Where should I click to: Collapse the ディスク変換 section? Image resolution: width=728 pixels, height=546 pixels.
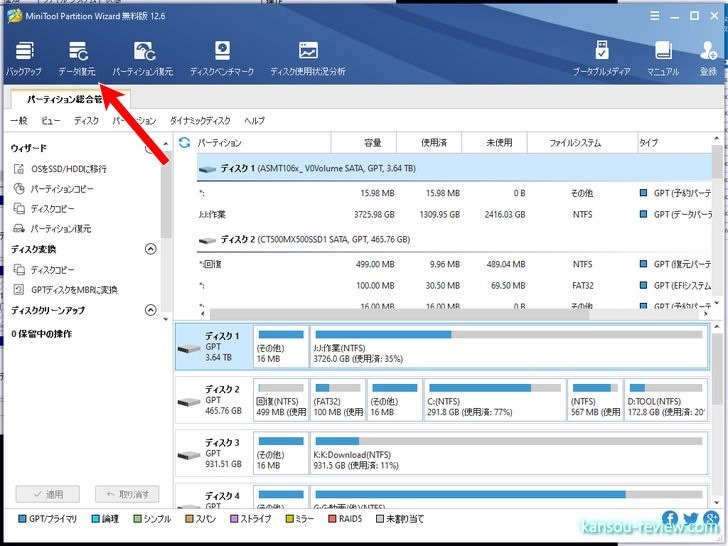click(x=150, y=249)
